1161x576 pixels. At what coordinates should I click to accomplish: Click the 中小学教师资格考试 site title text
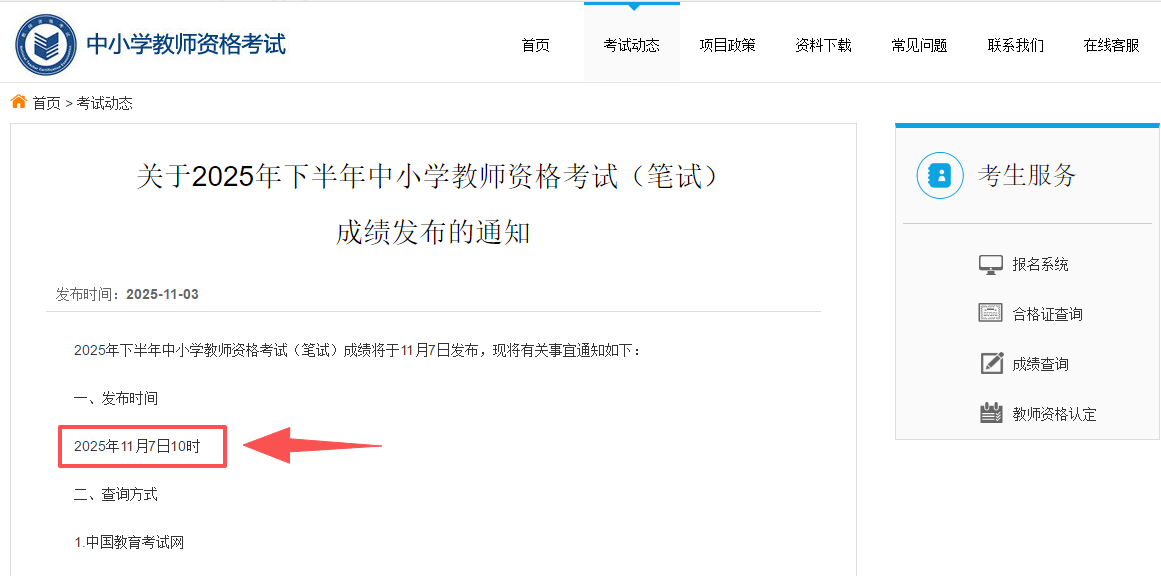[x=186, y=44]
